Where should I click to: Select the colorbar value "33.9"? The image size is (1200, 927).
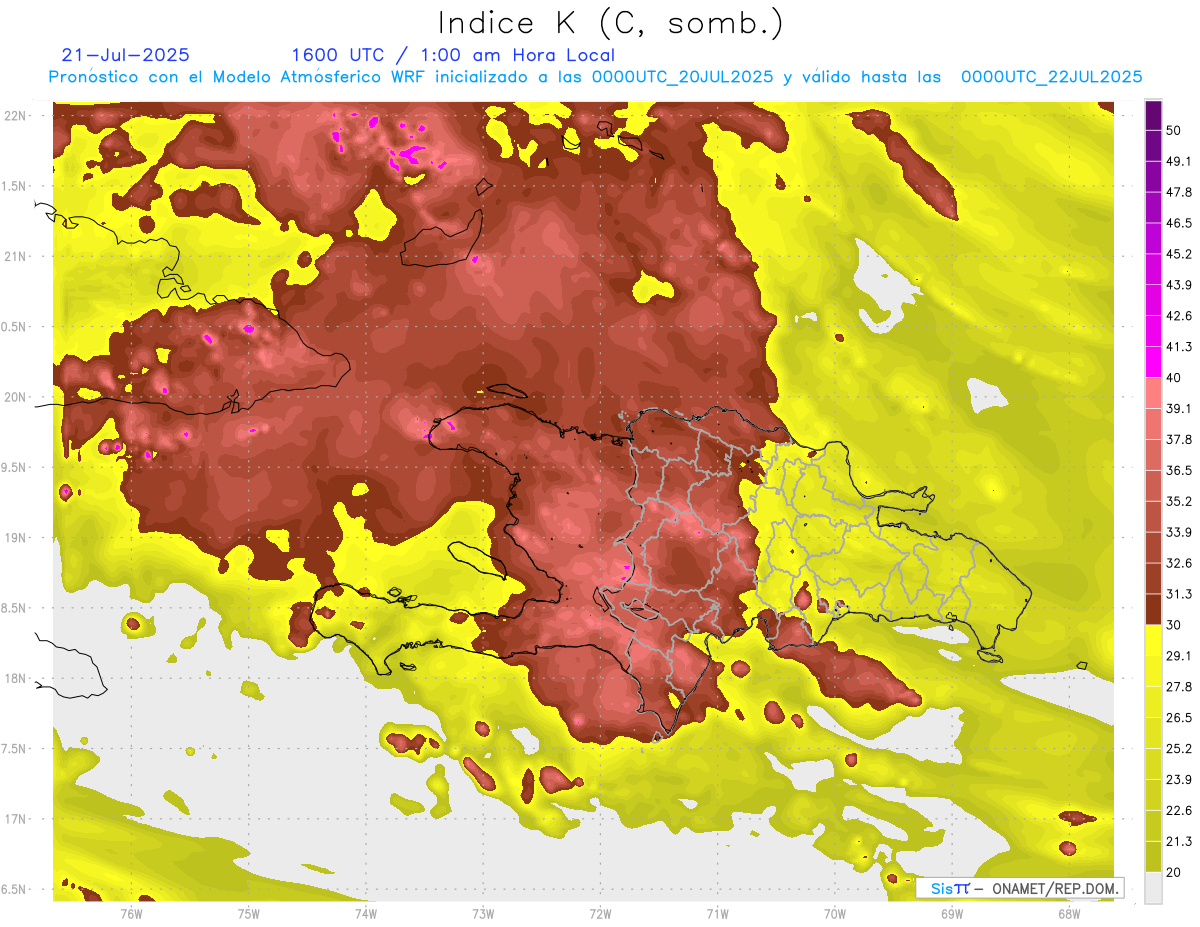click(x=1179, y=532)
